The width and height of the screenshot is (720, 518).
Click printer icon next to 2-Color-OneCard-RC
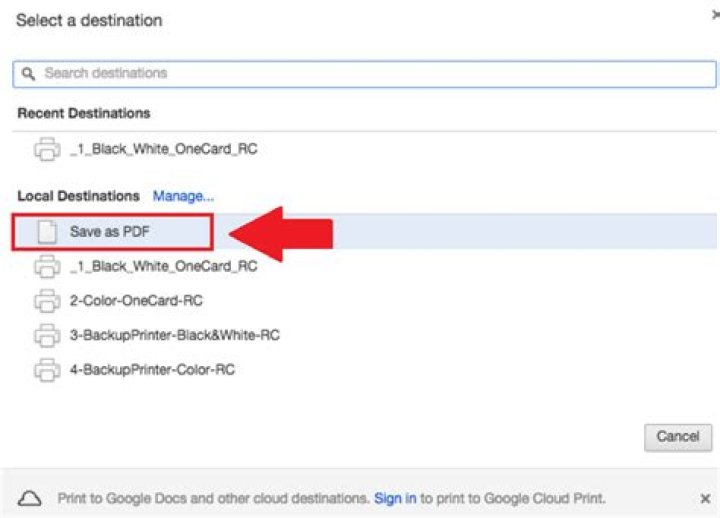pyautogui.click(x=47, y=301)
